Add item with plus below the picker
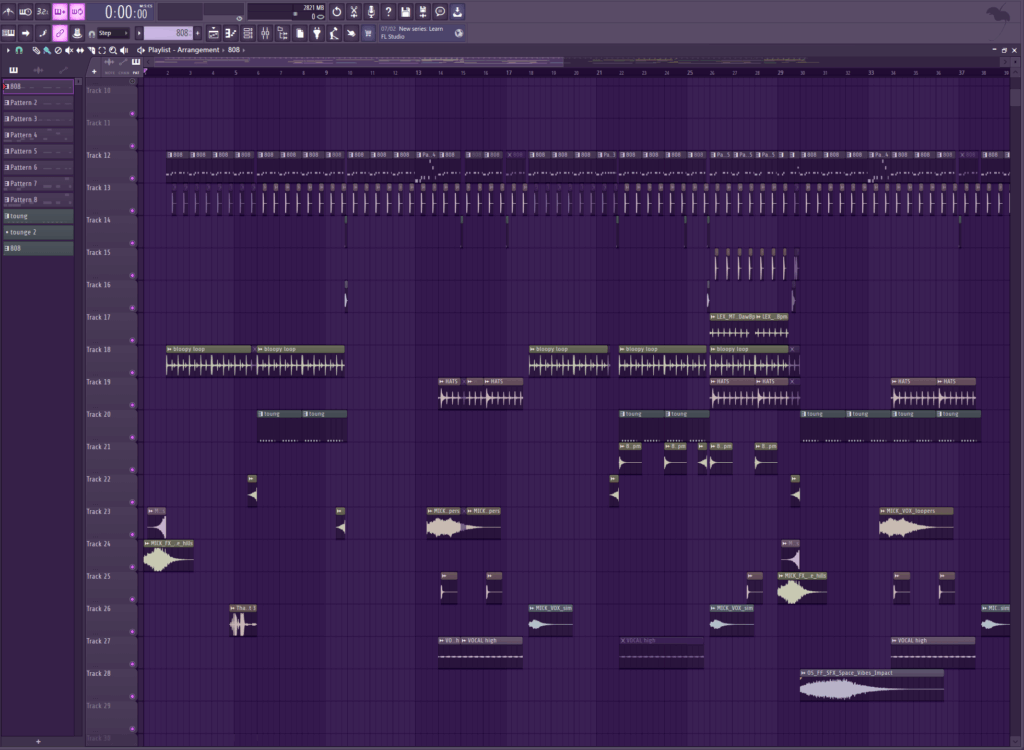 [38, 742]
